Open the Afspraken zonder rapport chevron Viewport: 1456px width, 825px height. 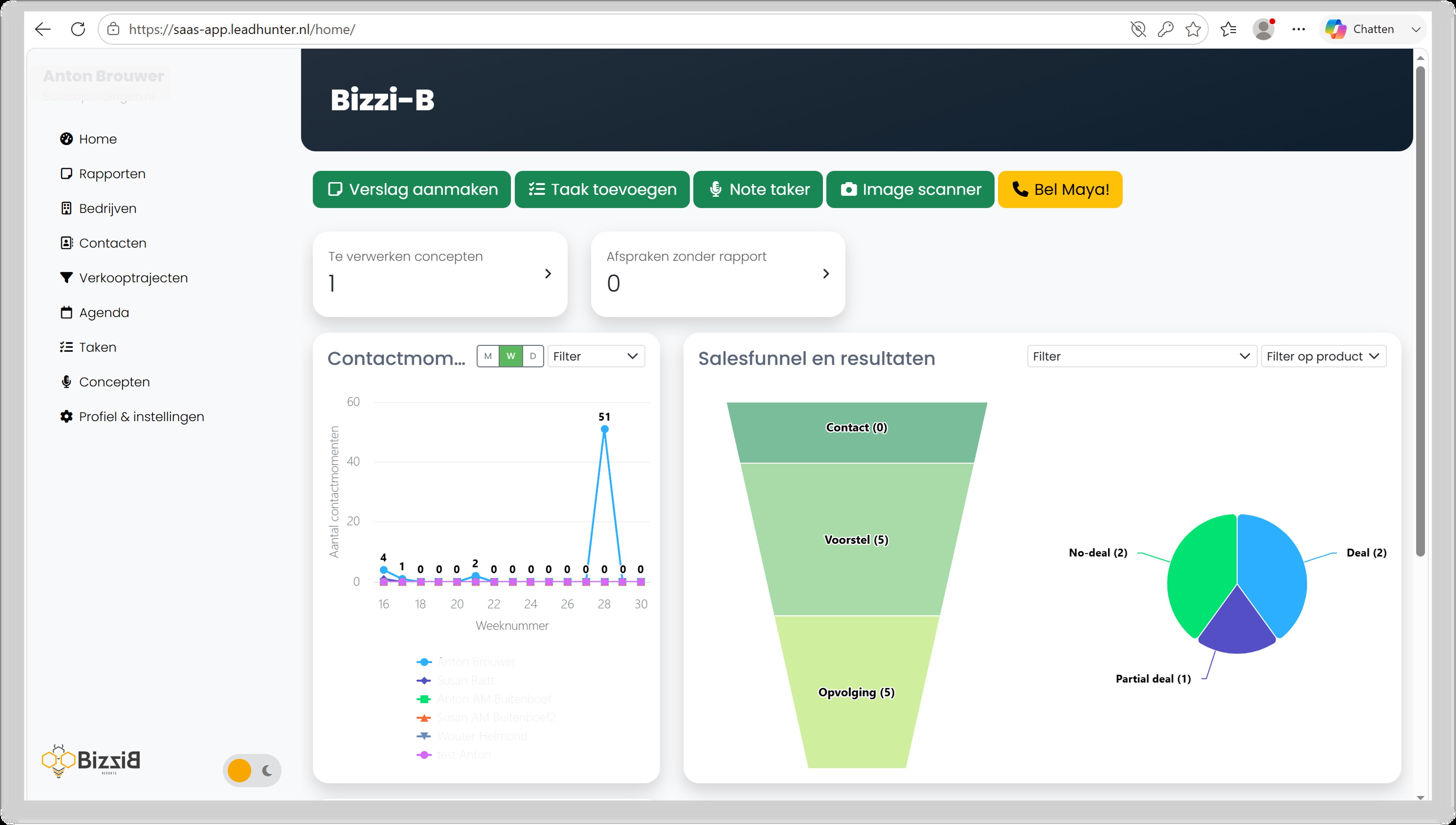pos(826,274)
